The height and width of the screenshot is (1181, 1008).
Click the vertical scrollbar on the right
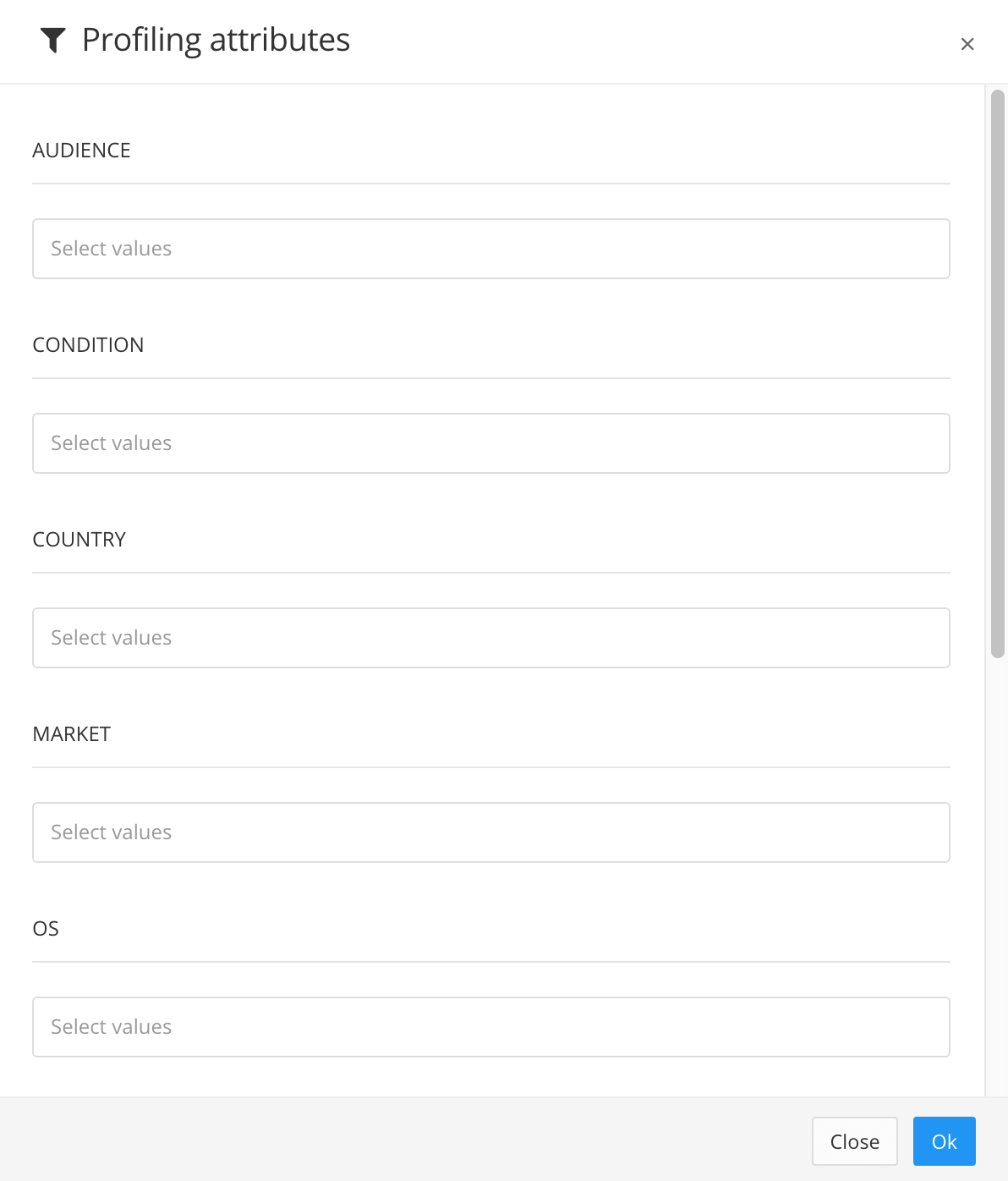click(996, 372)
